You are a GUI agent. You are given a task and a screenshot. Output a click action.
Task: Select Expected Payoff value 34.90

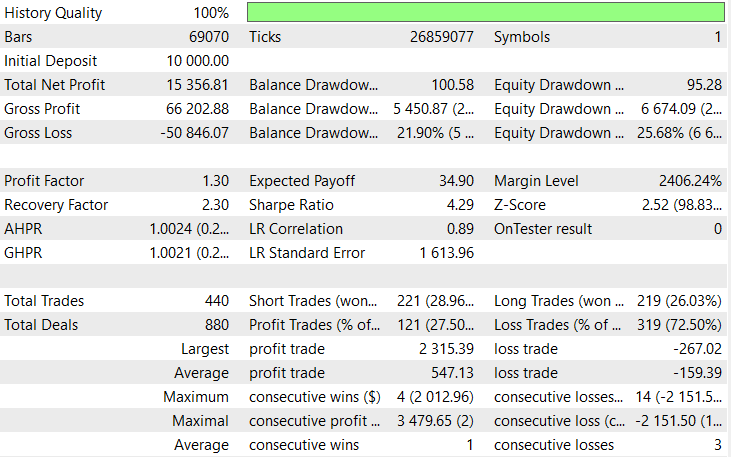(x=456, y=181)
